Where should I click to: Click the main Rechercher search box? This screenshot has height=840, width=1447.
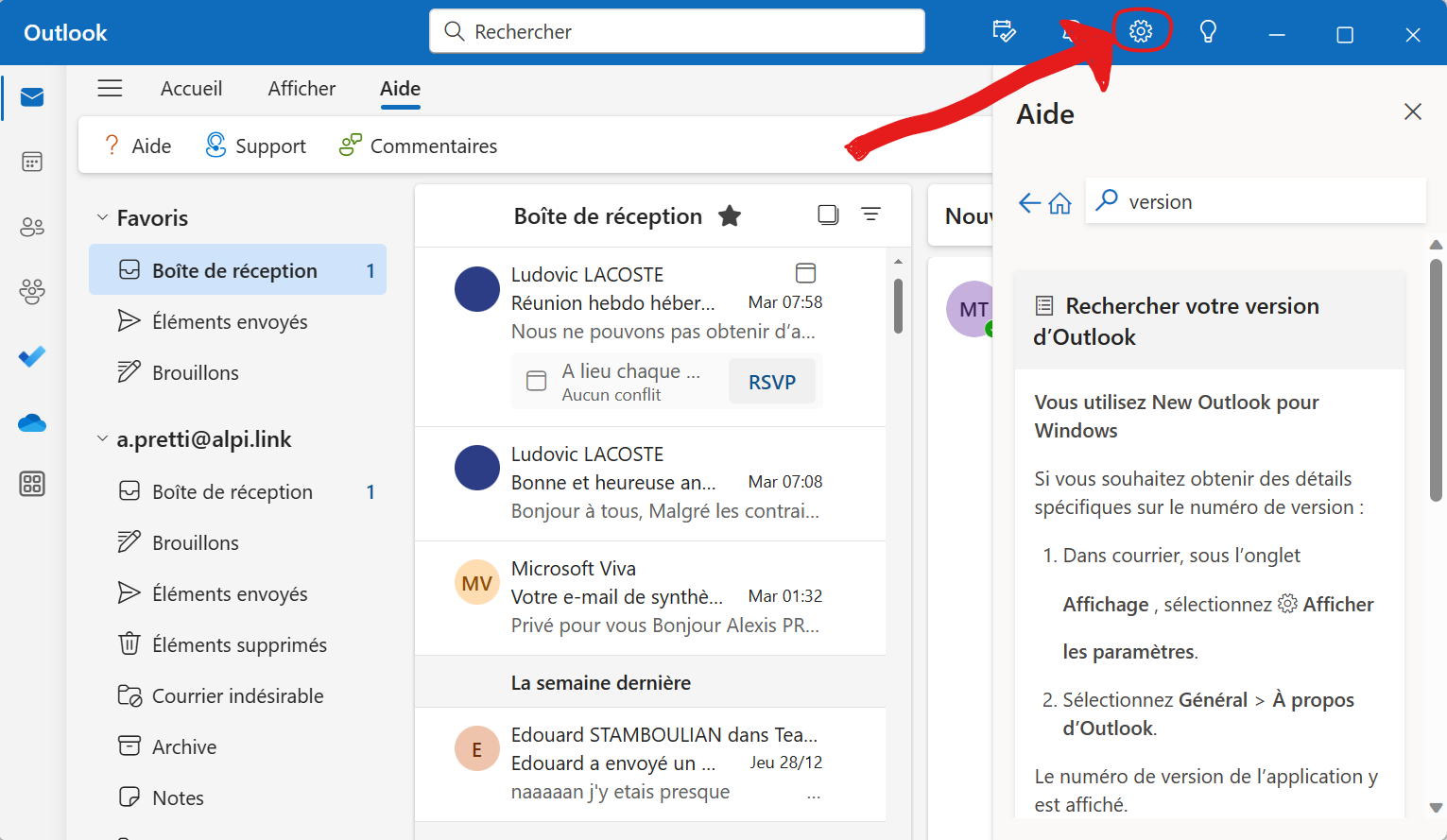click(x=677, y=31)
